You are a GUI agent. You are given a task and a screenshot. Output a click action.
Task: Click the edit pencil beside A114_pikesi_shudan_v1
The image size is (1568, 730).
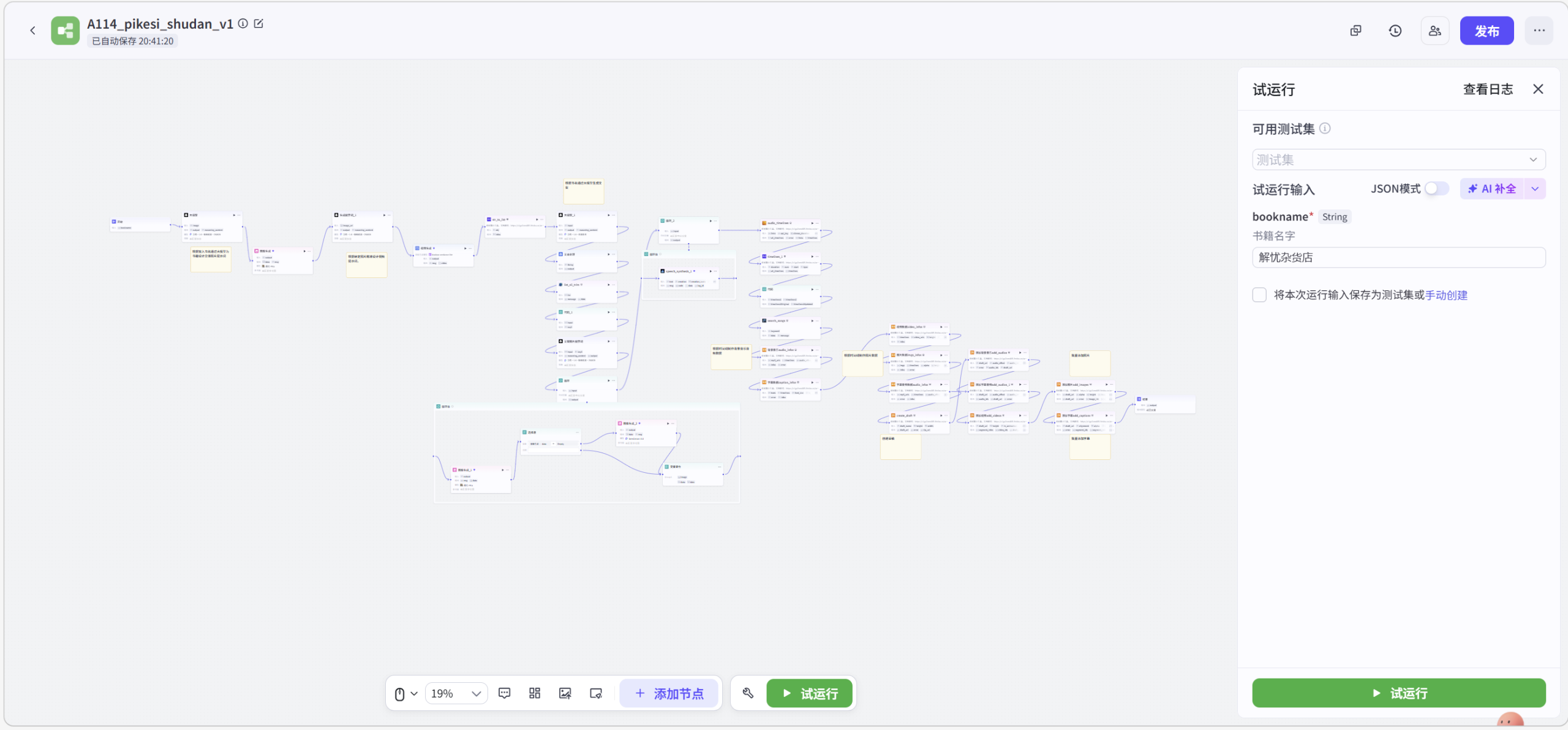pyautogui.click(x=258, y=24)
